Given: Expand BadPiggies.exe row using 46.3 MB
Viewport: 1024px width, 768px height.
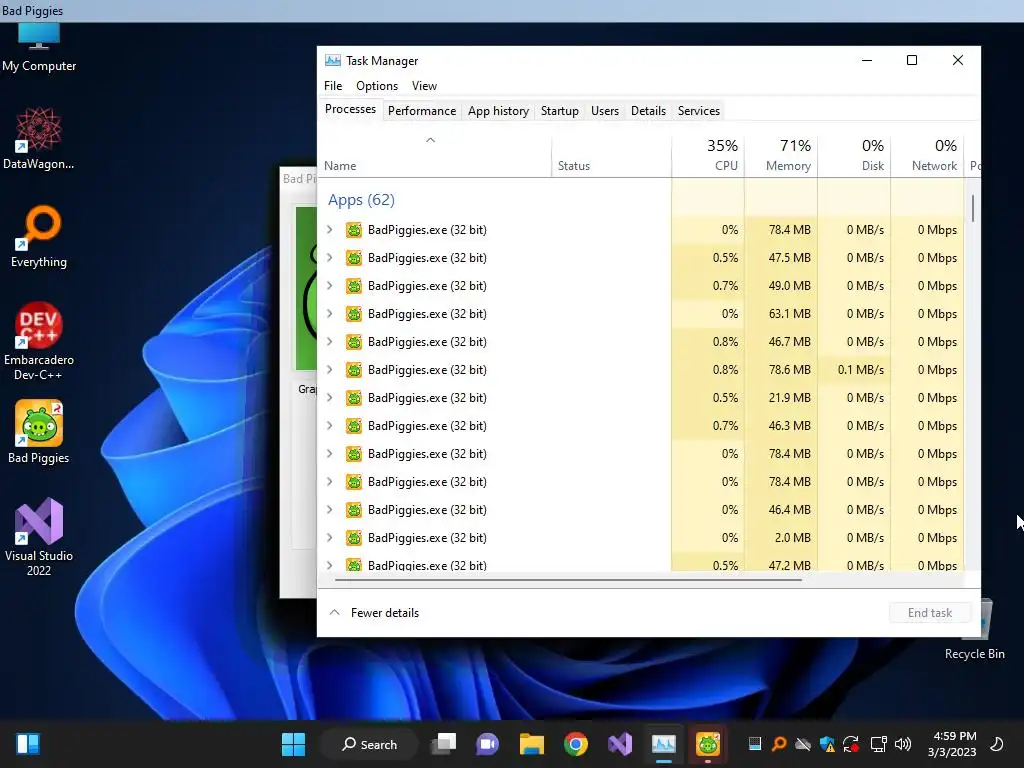Looking at the screenshot, I should [x=330, y=426].
